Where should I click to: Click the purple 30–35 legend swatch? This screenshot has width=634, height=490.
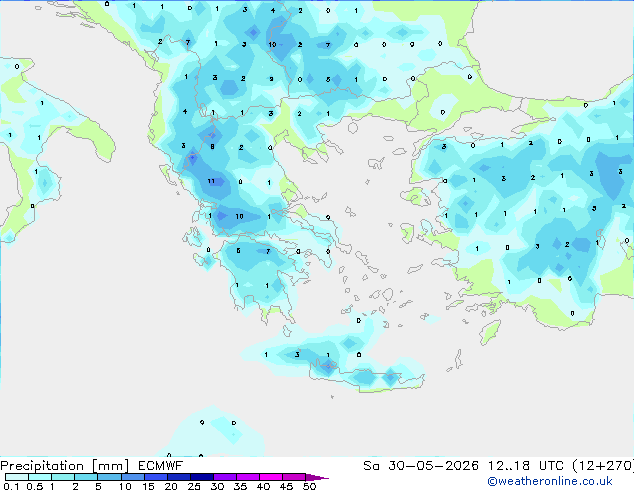coord(225,477)
